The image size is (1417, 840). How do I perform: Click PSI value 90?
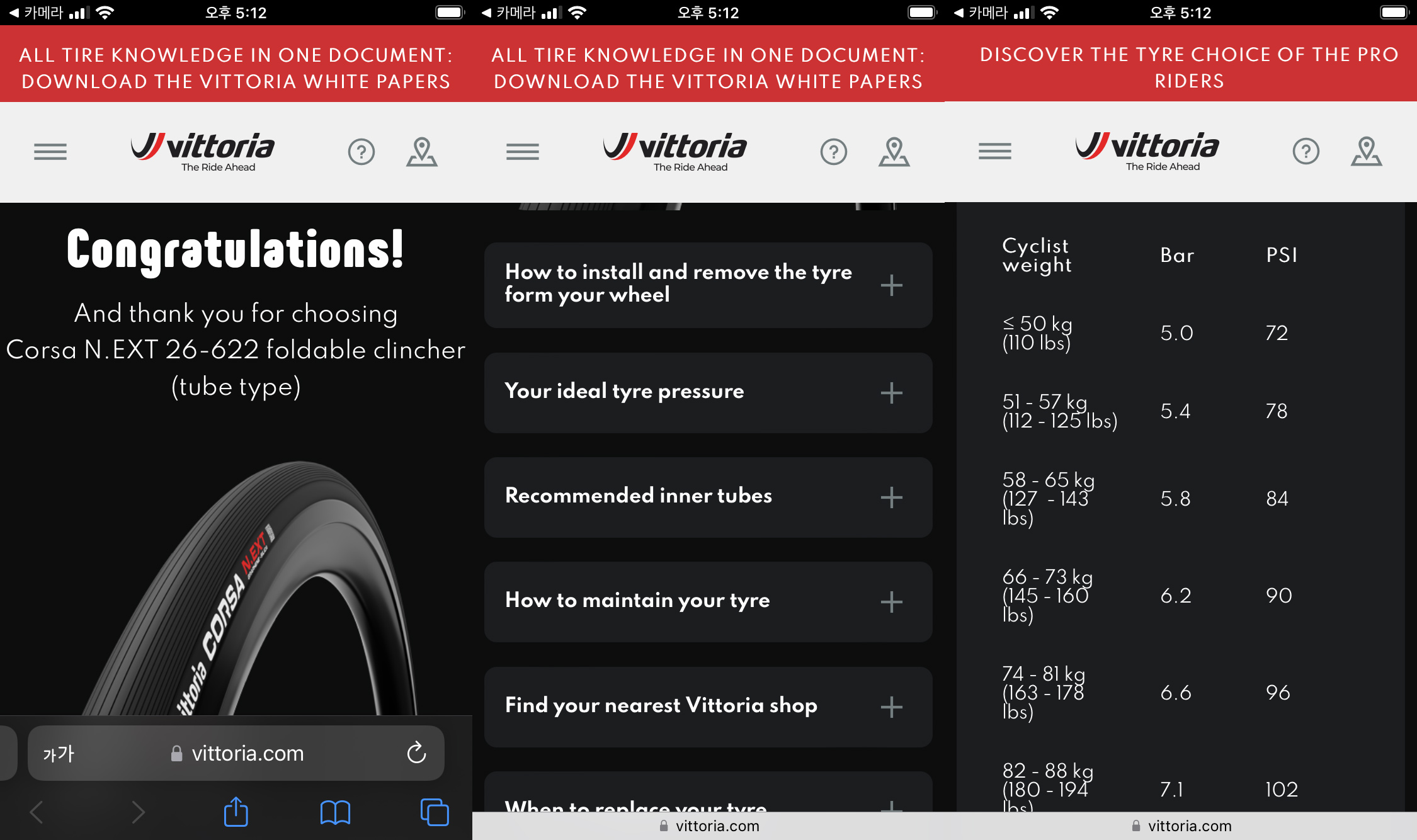(1278, 596)
